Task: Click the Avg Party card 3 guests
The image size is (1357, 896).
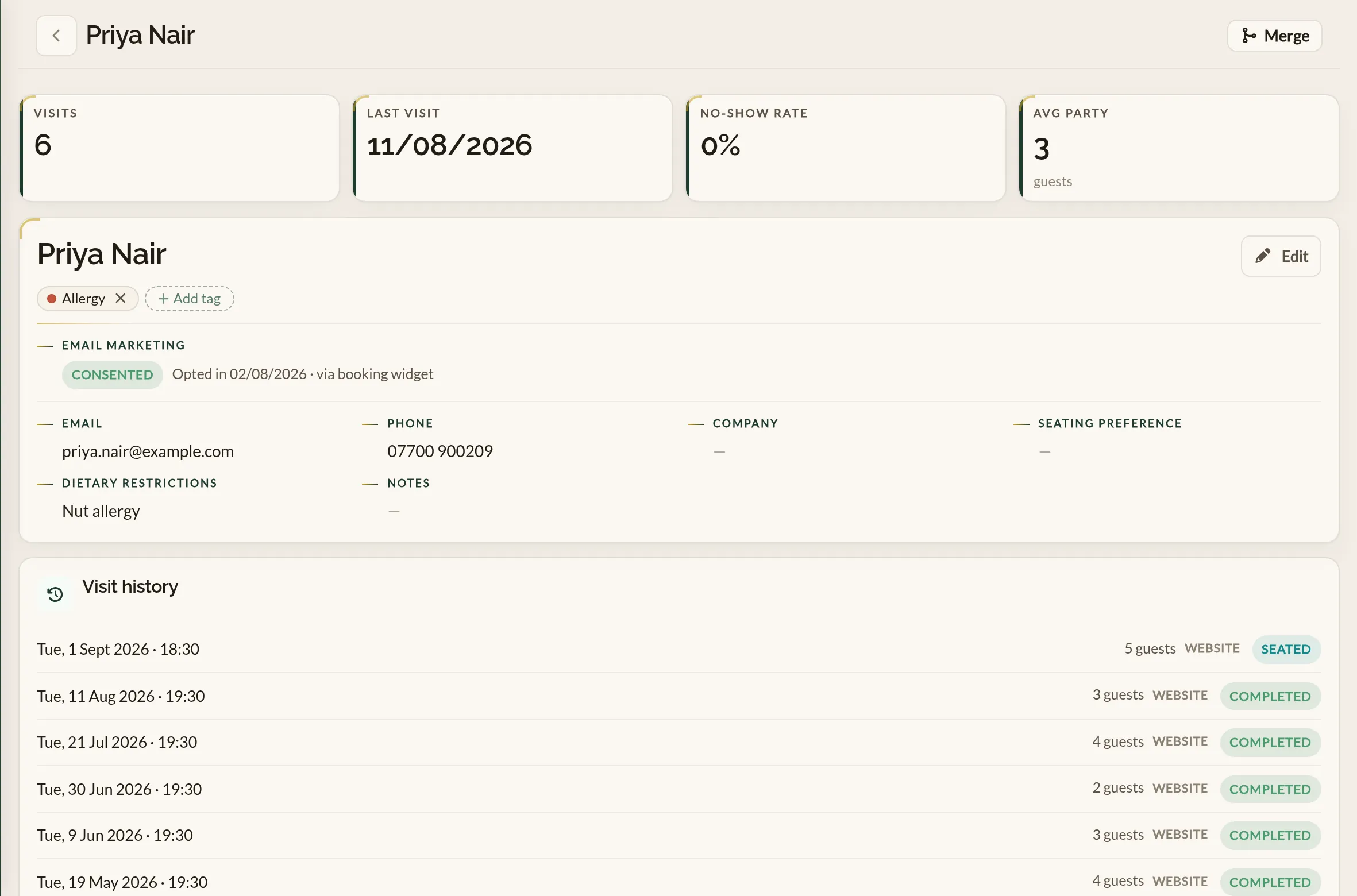Action: coord(1179,148)
